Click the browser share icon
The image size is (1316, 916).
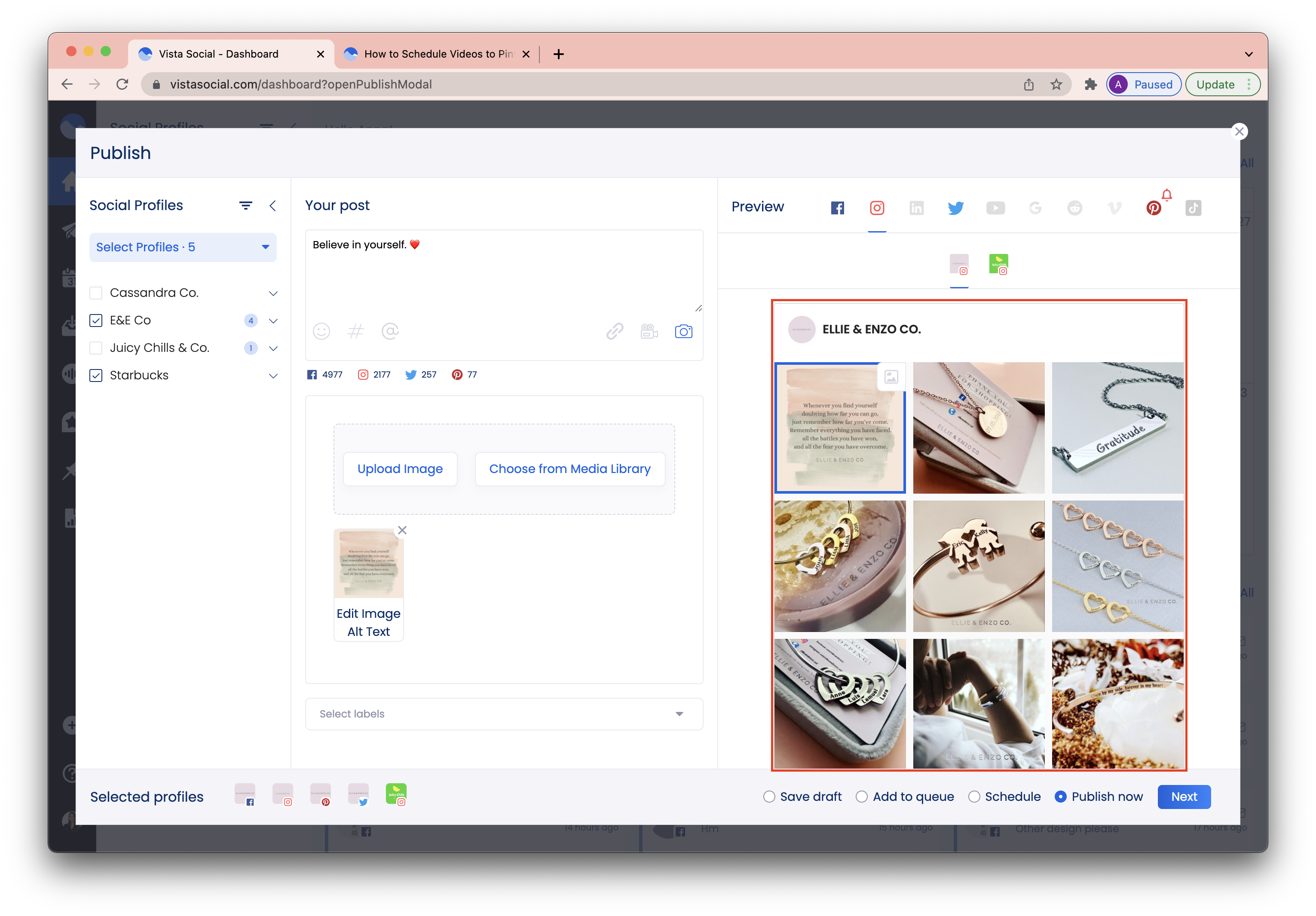1029,85
